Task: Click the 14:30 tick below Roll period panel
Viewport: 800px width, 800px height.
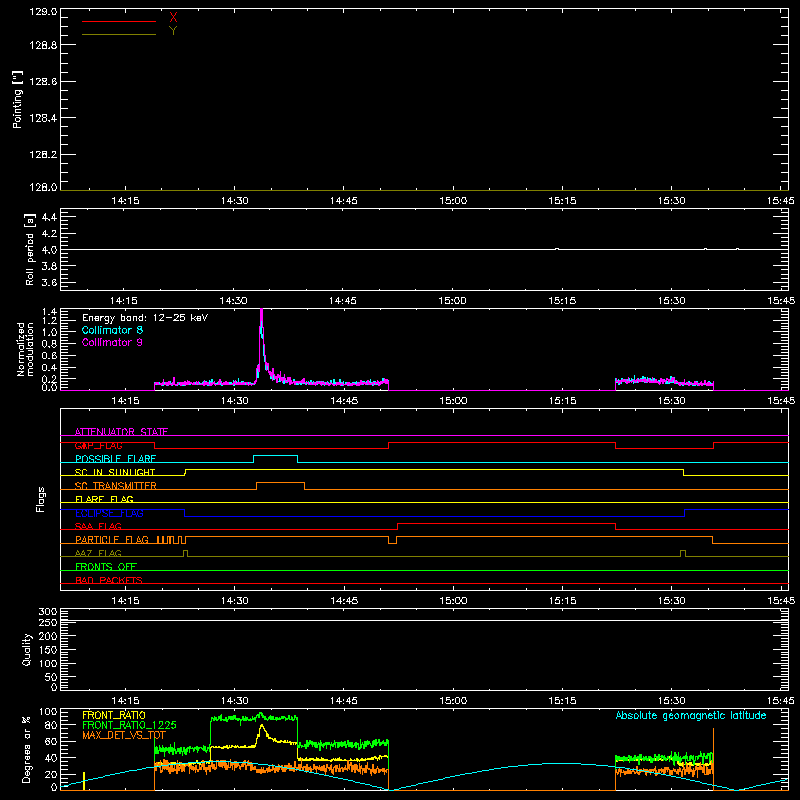Action: [x=234, y=301]
